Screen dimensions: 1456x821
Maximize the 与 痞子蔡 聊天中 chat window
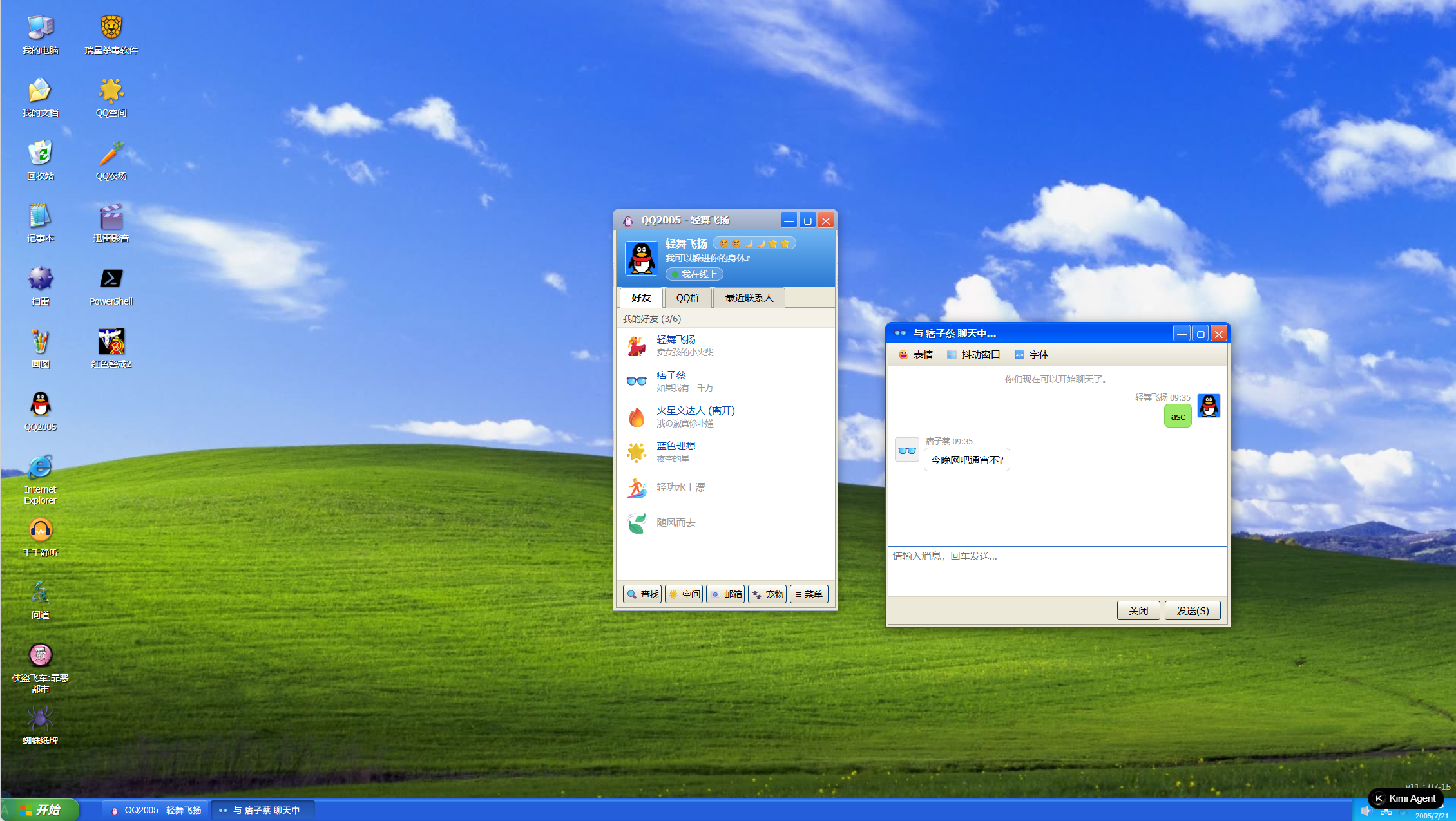click(x=1200, y=334)
